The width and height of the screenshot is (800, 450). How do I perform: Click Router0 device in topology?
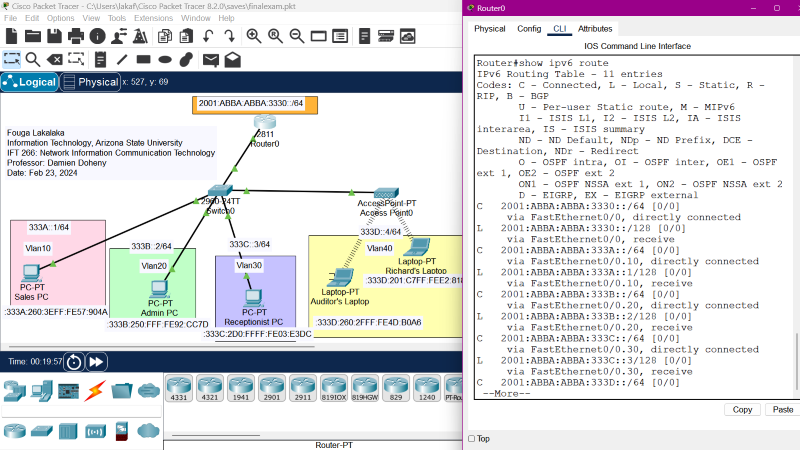click(x=265, y=122)
